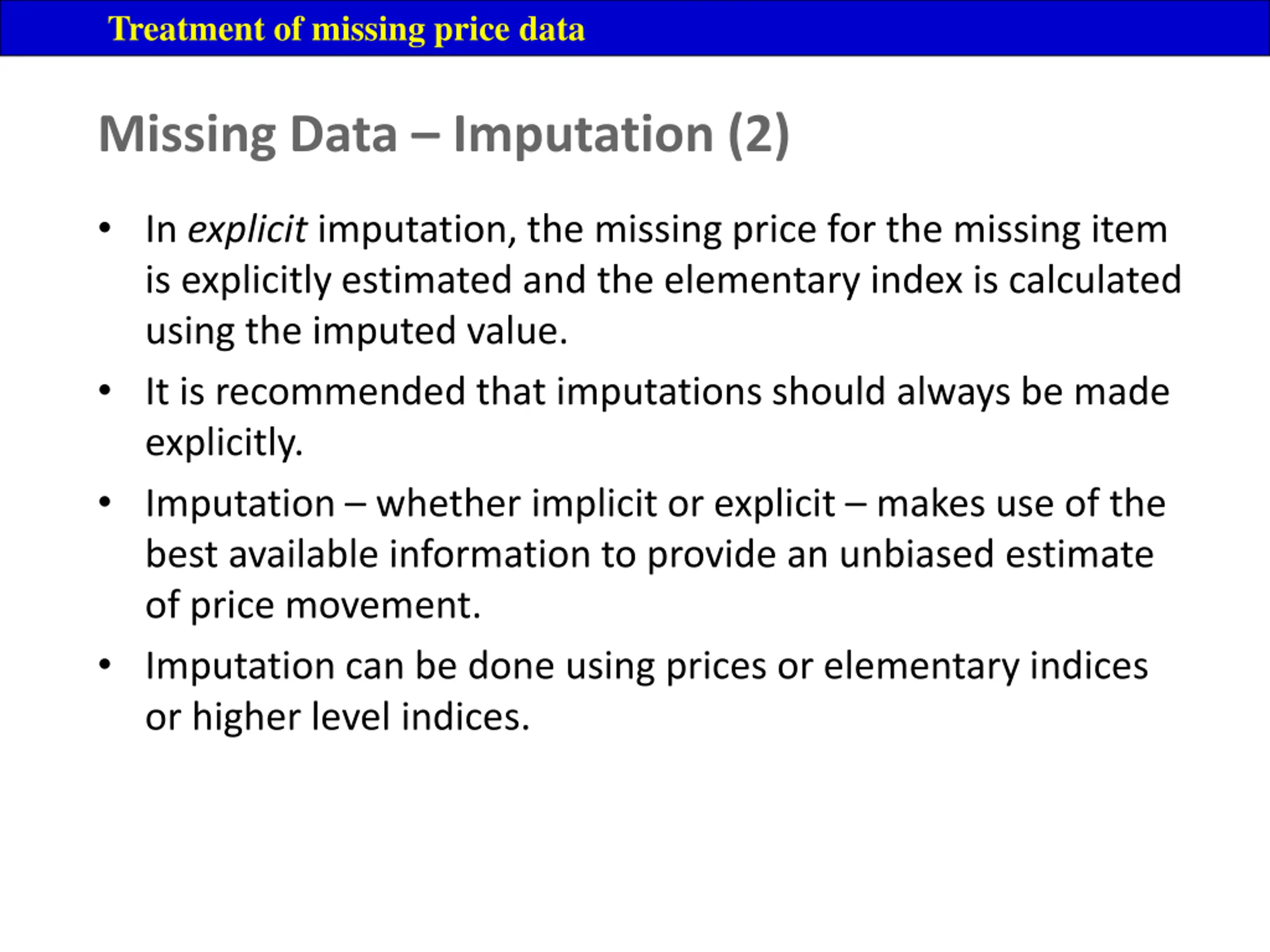The width and height of the screenshot is (1270, 952).
Task: Click the words "missing price for the missing item"
Action: click(x=881, y=230)
